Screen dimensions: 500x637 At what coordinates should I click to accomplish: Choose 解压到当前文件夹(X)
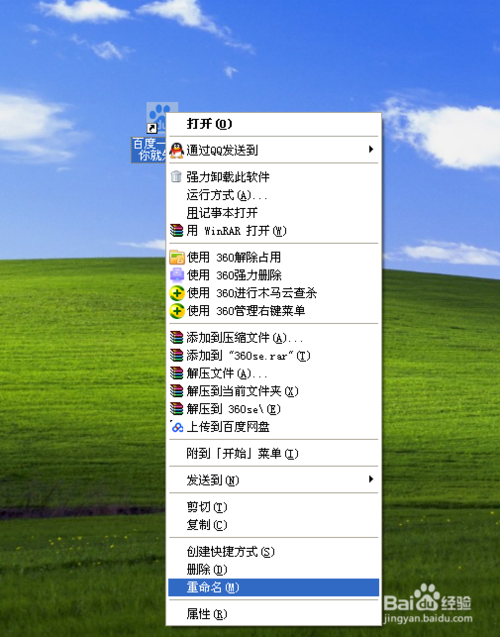[274, 391]
